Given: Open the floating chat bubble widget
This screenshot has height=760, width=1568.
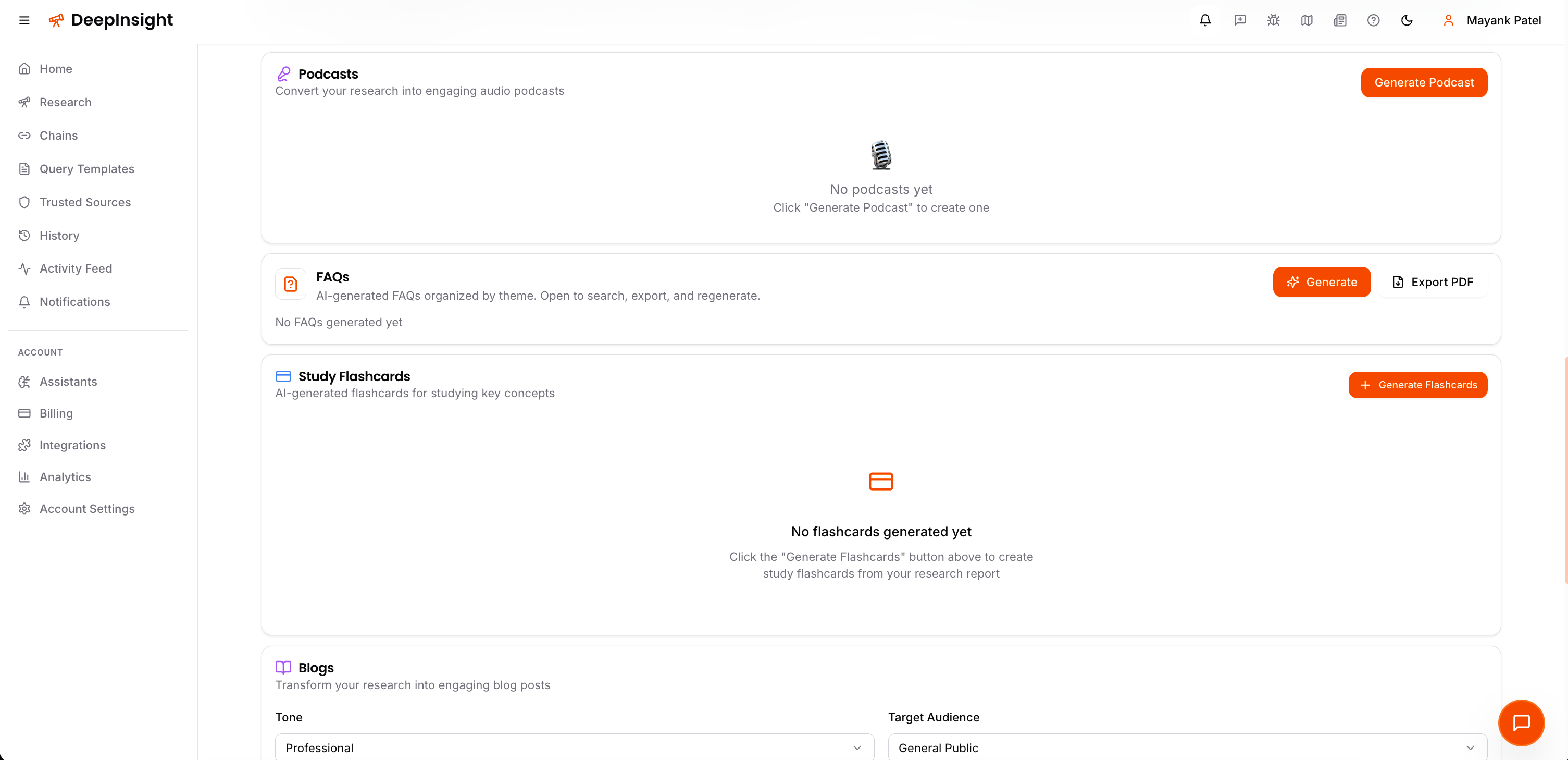Looking at the screenshot, I should click(1521, 723).
